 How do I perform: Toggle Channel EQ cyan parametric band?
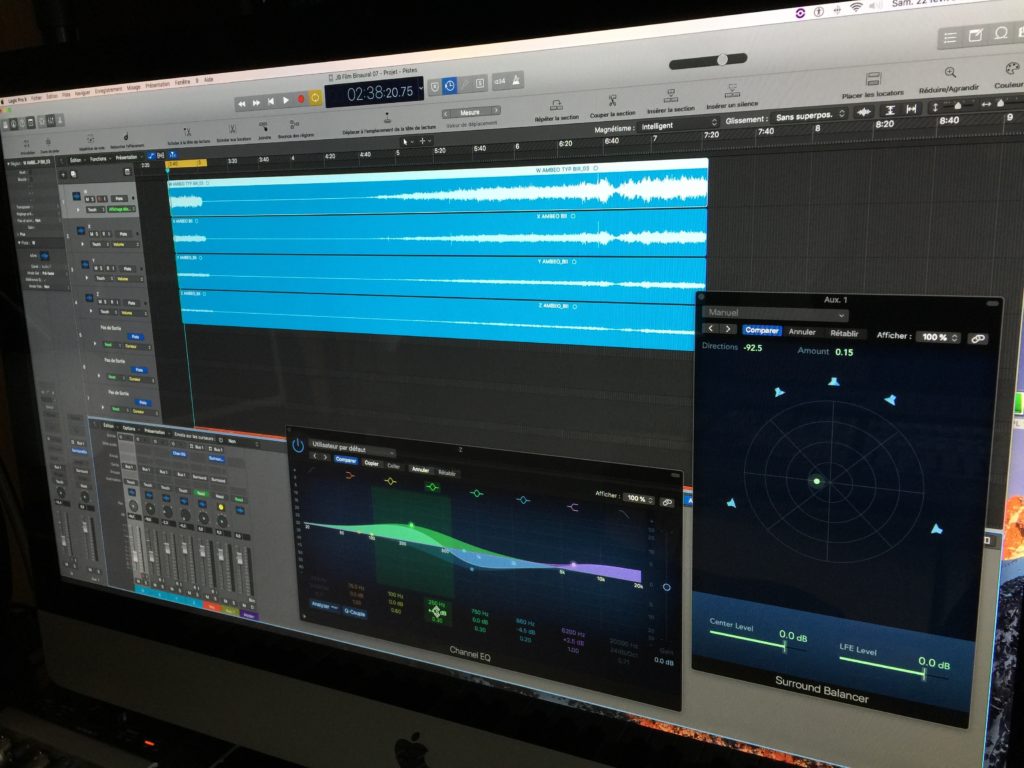[x=522, y=500]
